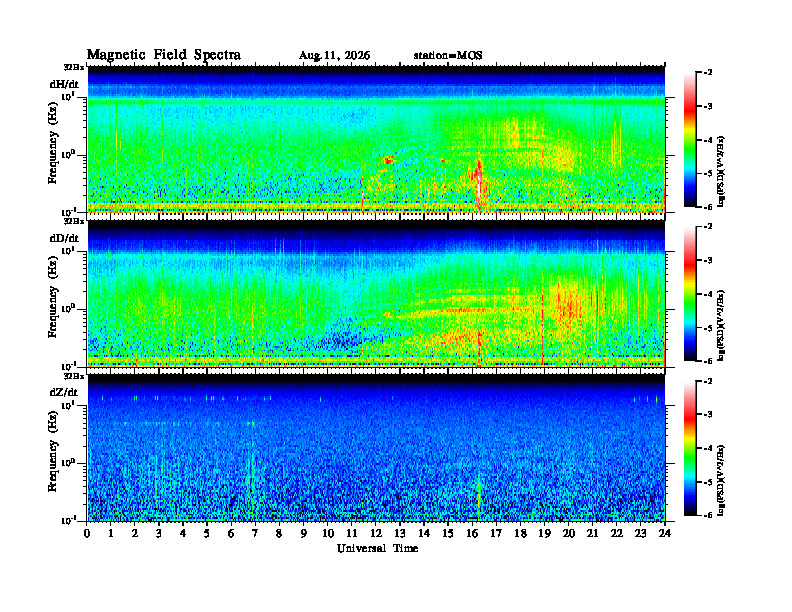Click hour tick label "0" on time axis

[x=87, y=534]
